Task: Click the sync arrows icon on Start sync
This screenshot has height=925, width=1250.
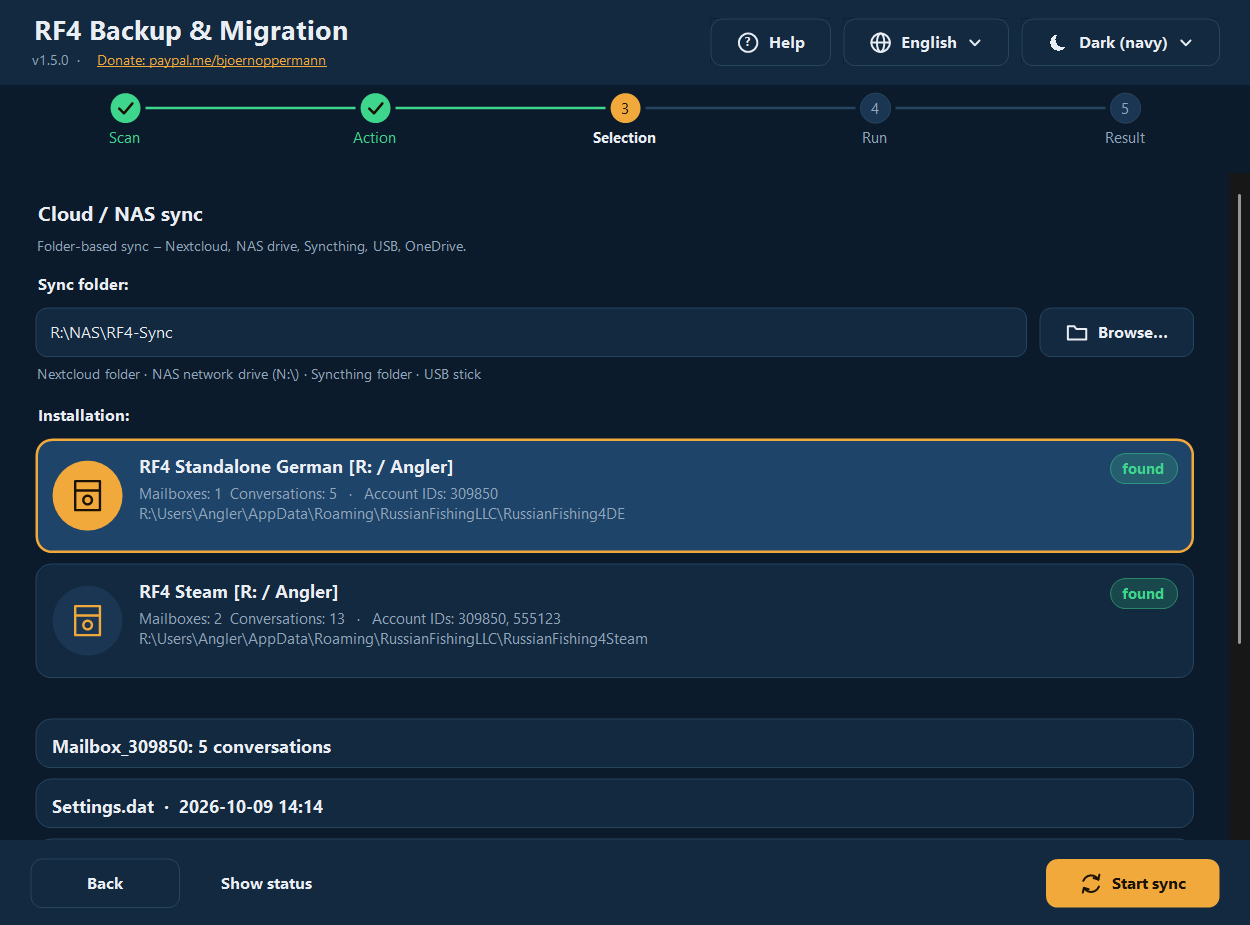Action: coord(1091,884)
